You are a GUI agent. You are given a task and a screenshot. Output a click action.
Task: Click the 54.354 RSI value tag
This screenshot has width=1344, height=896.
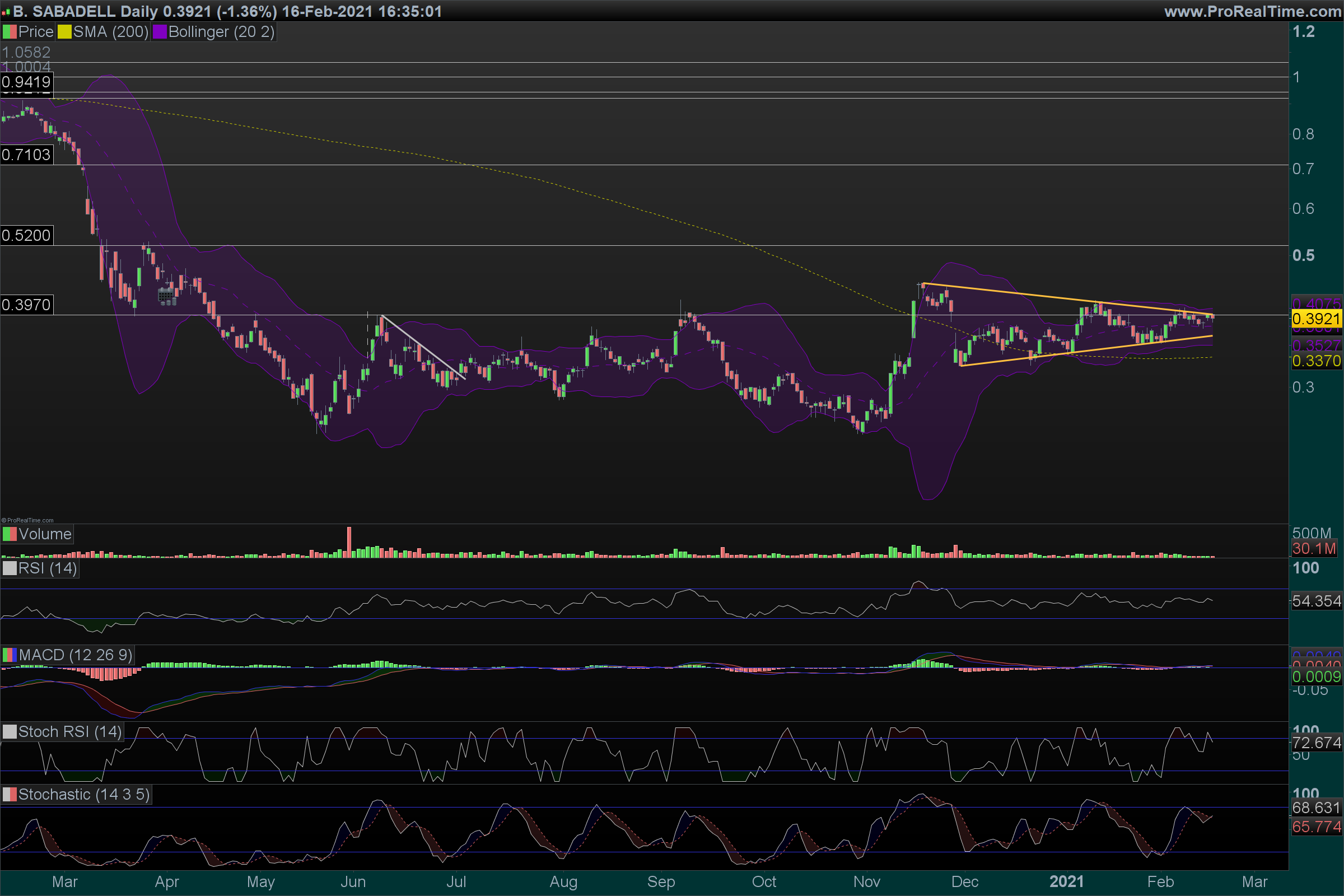click(x=1316, y=601)
